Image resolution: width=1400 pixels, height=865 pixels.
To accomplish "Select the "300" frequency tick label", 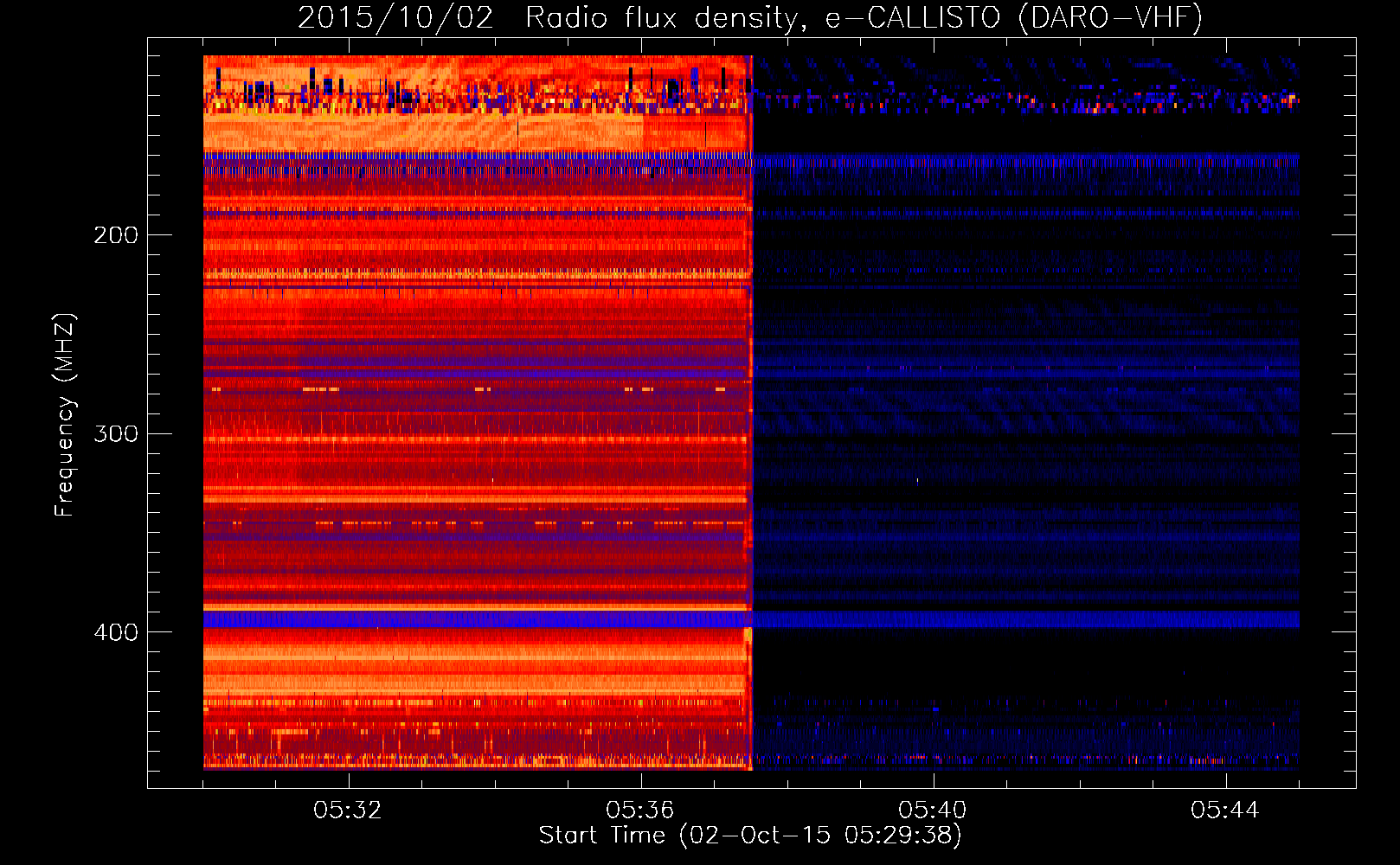I will pos(116,433).
